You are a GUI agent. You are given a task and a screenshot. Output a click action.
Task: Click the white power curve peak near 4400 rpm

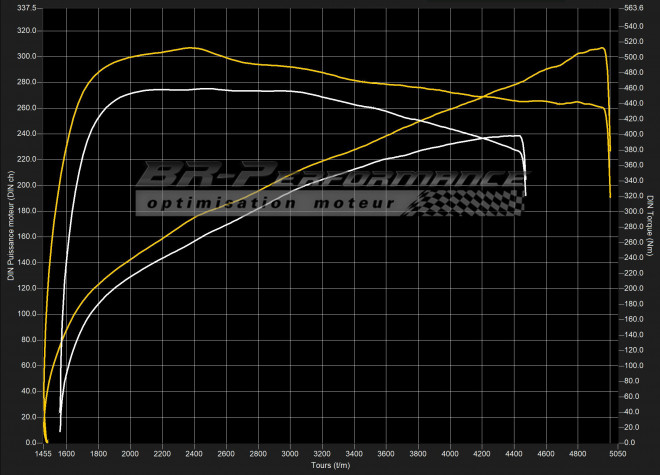[515, 136]
